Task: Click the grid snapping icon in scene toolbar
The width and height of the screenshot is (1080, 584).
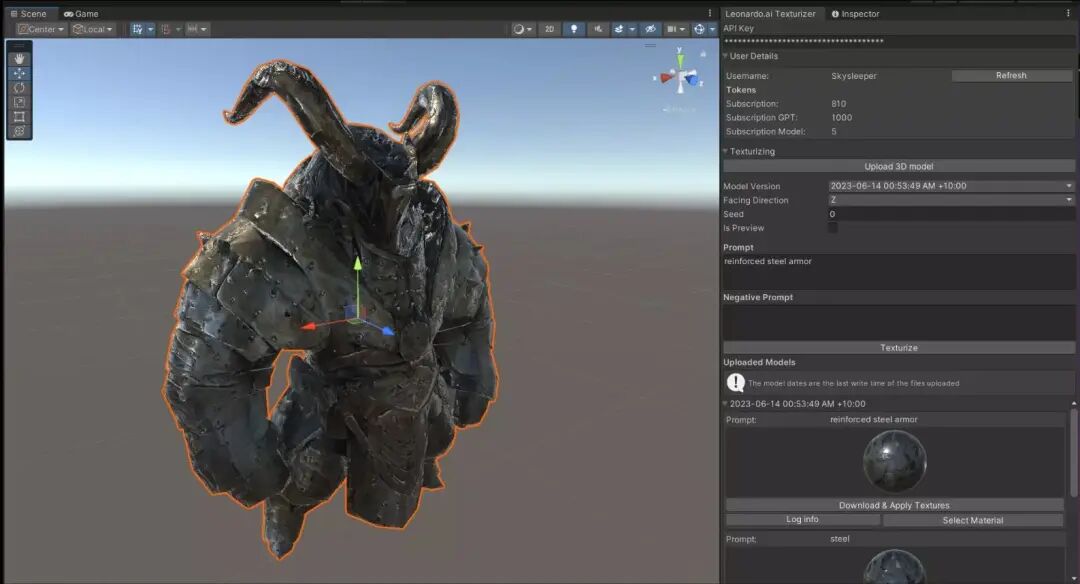Action: click(137, 29)
